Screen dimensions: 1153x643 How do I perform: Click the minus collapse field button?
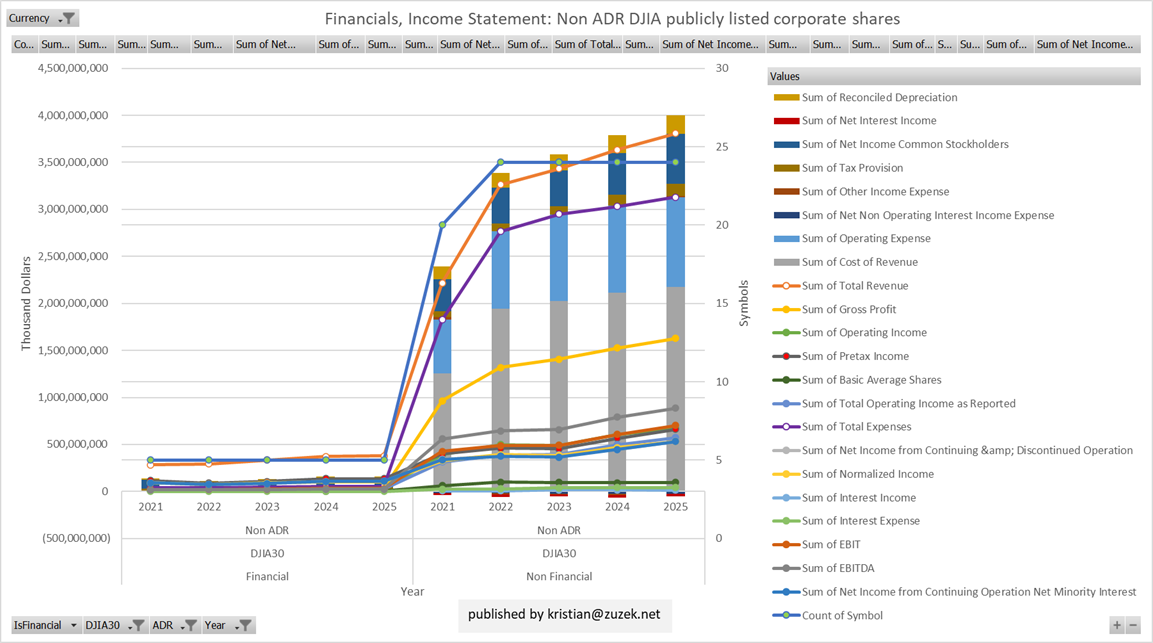1132,625
